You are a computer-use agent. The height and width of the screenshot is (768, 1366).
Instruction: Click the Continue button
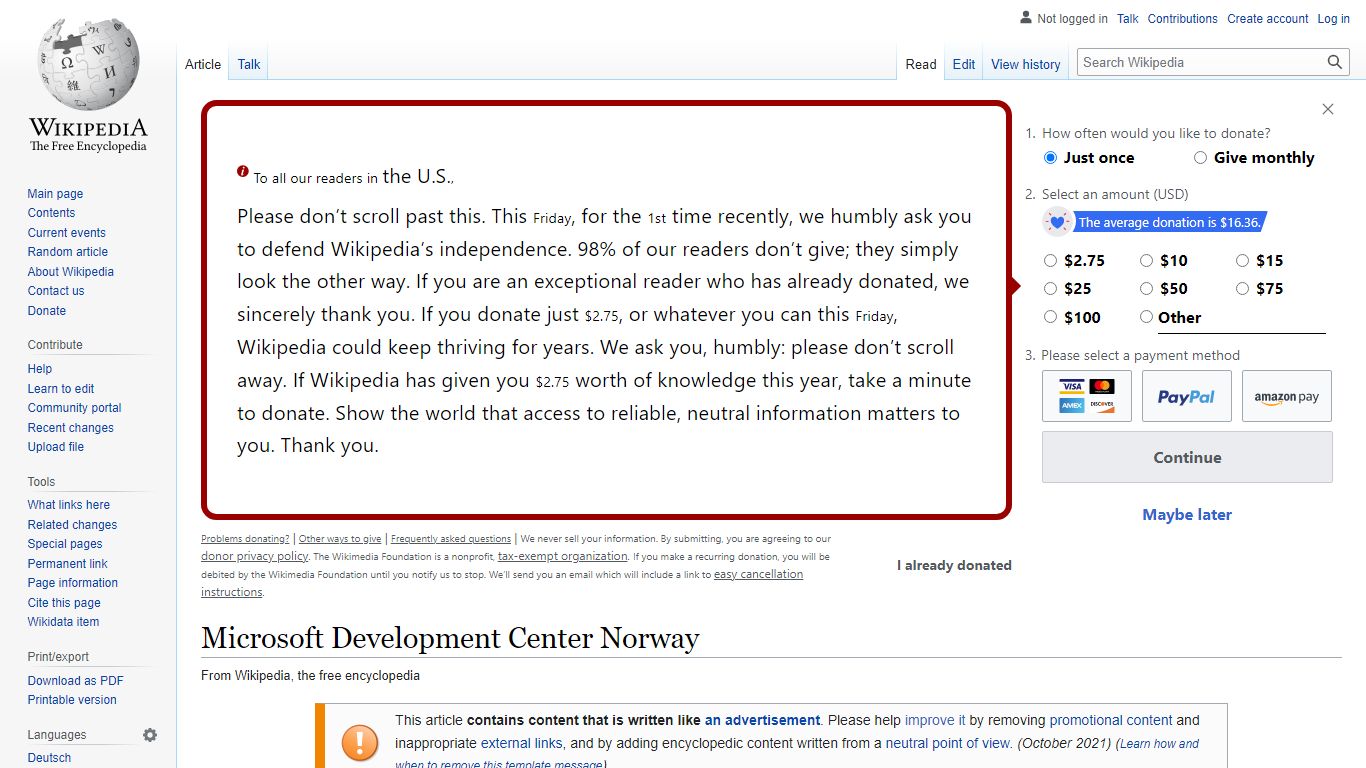(1187, 457)
